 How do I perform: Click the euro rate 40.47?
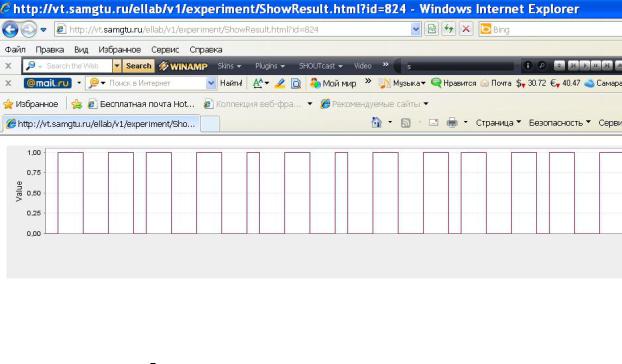click(x=565, y=83)
